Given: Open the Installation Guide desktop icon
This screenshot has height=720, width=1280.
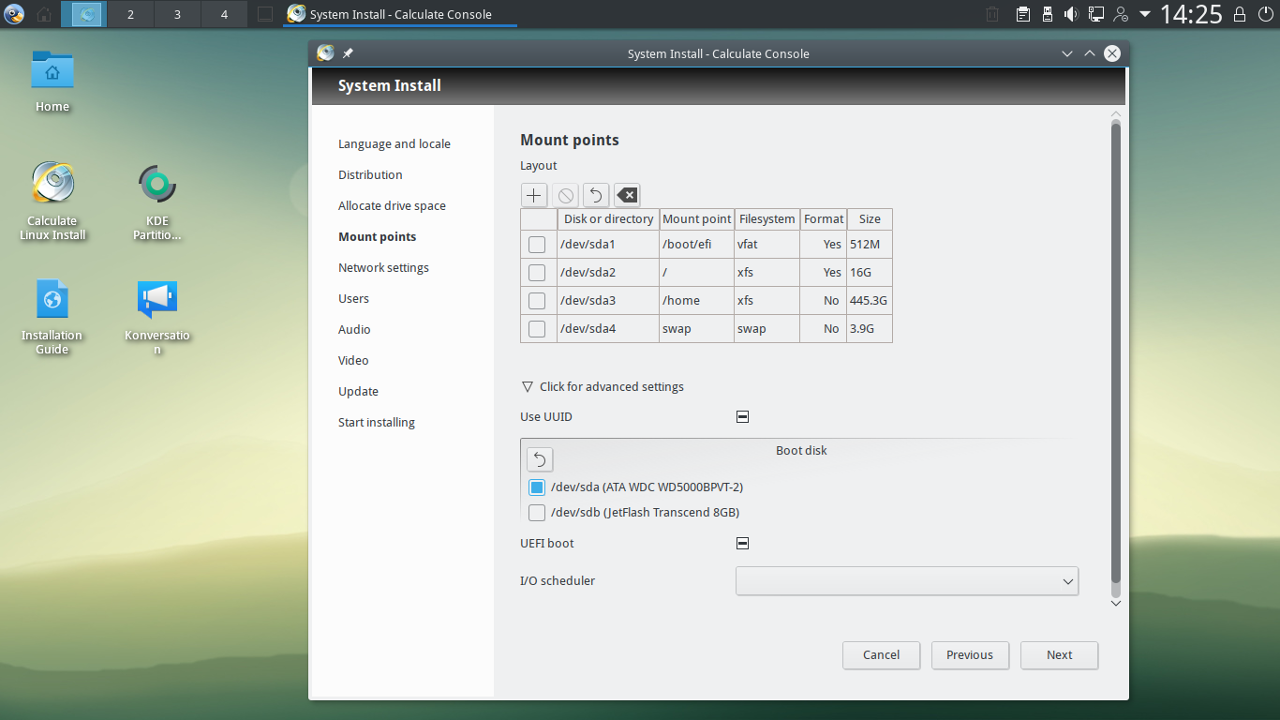Looking at the screenshot, I should [52, 315].
